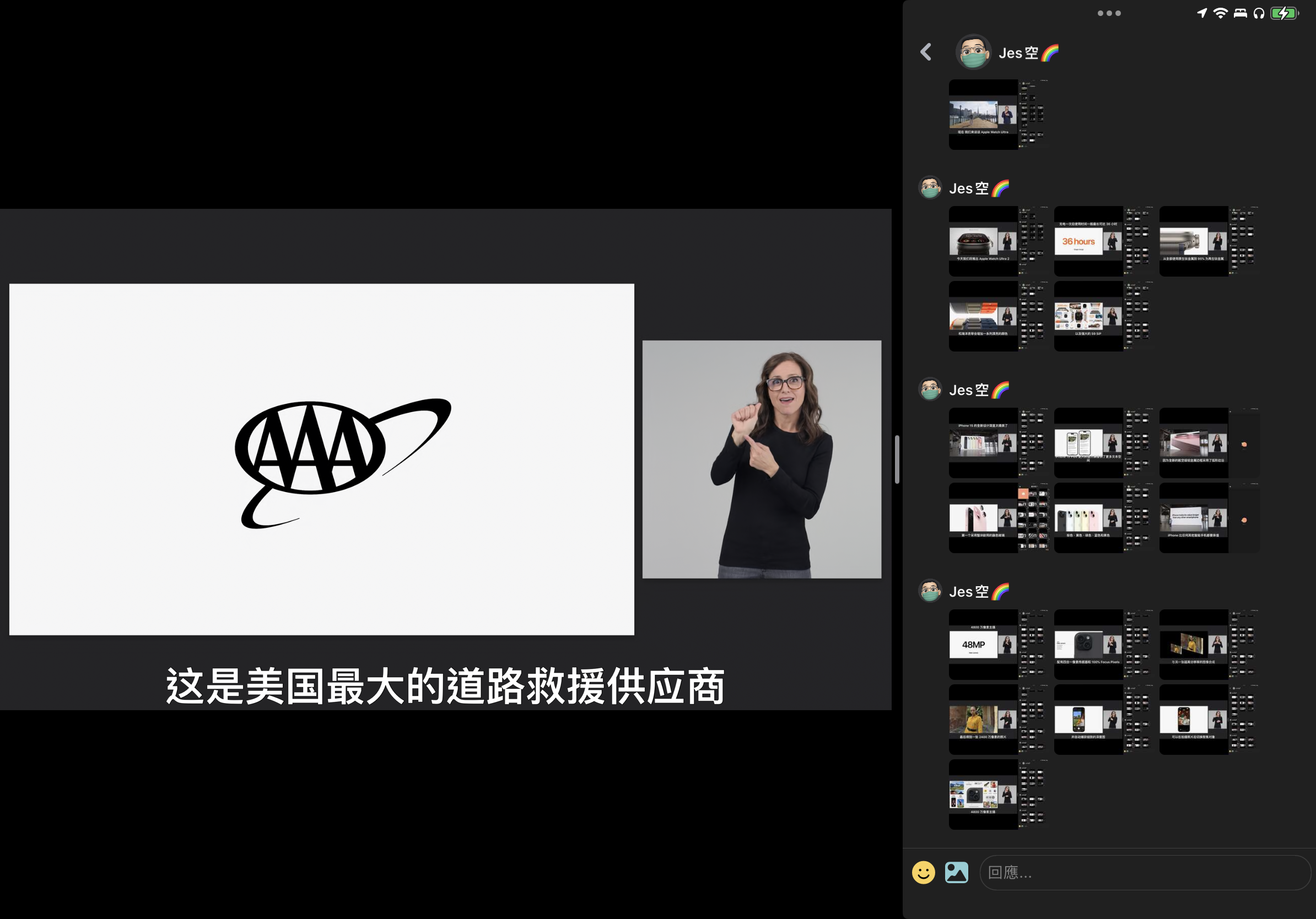Open the pink iPhone back glass thumbnail
This screenshot has height=919, width=1316.
point(999,518)
